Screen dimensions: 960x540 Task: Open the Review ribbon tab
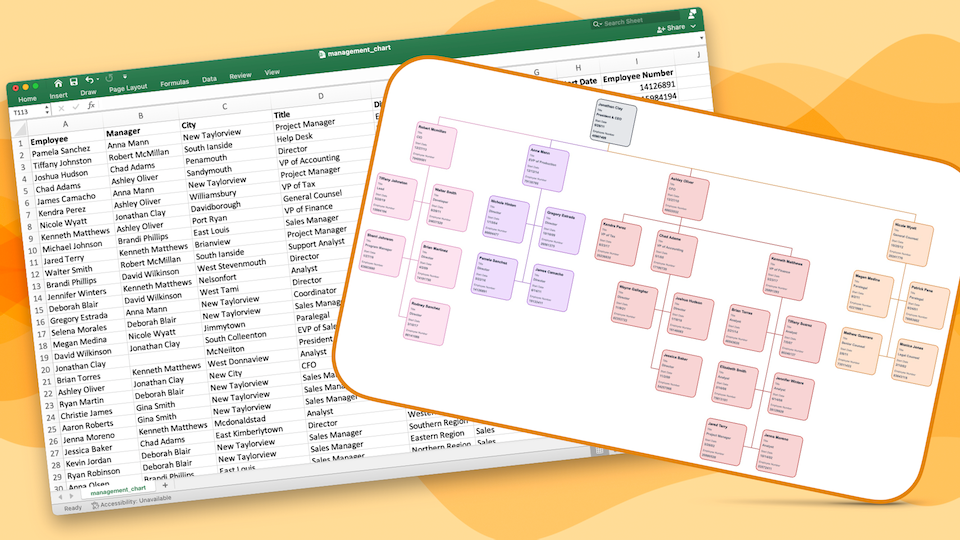[x=240, y=76]
